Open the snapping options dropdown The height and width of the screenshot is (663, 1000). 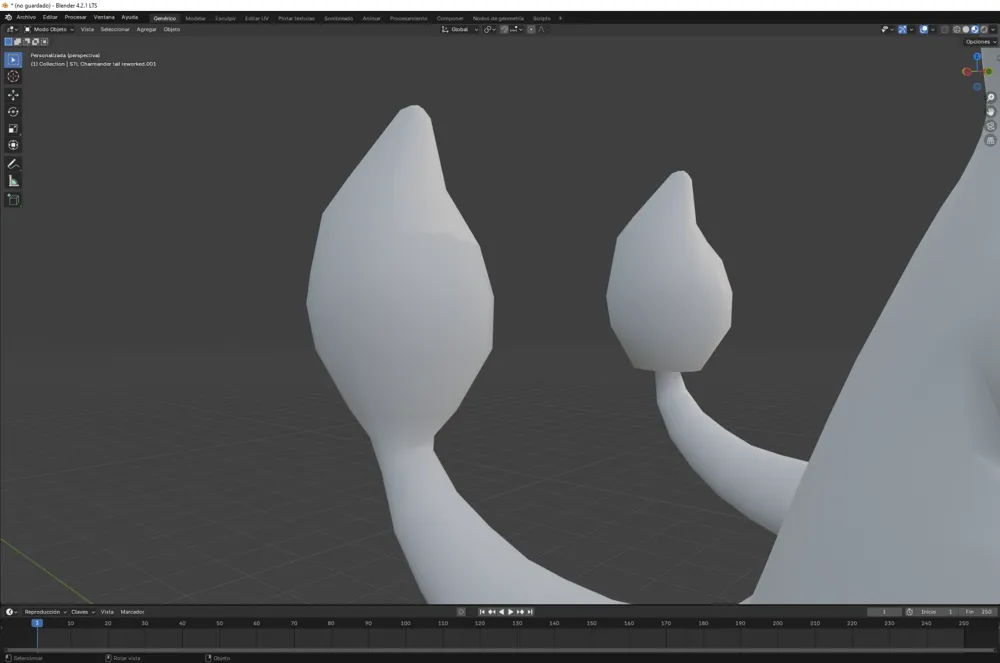[517, 29]
